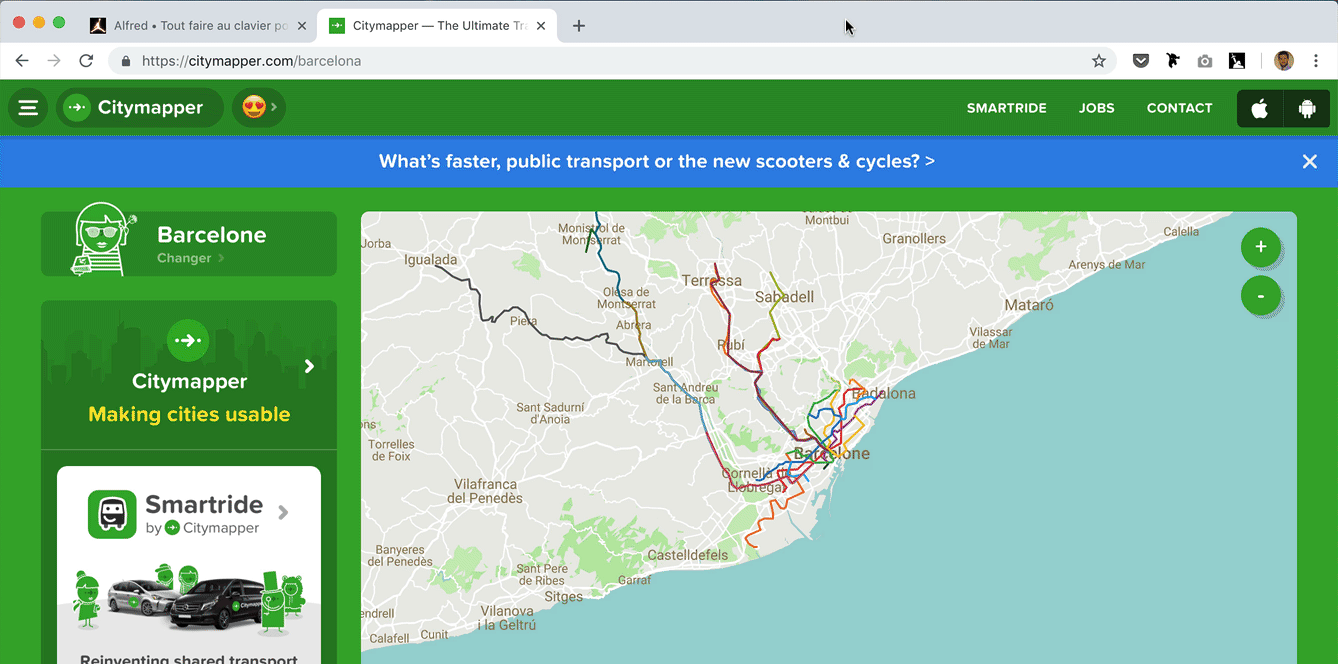The width and height of the screenshot is (1338, 664).
Task: Open a new browser tab
Action: pos(579,26)
